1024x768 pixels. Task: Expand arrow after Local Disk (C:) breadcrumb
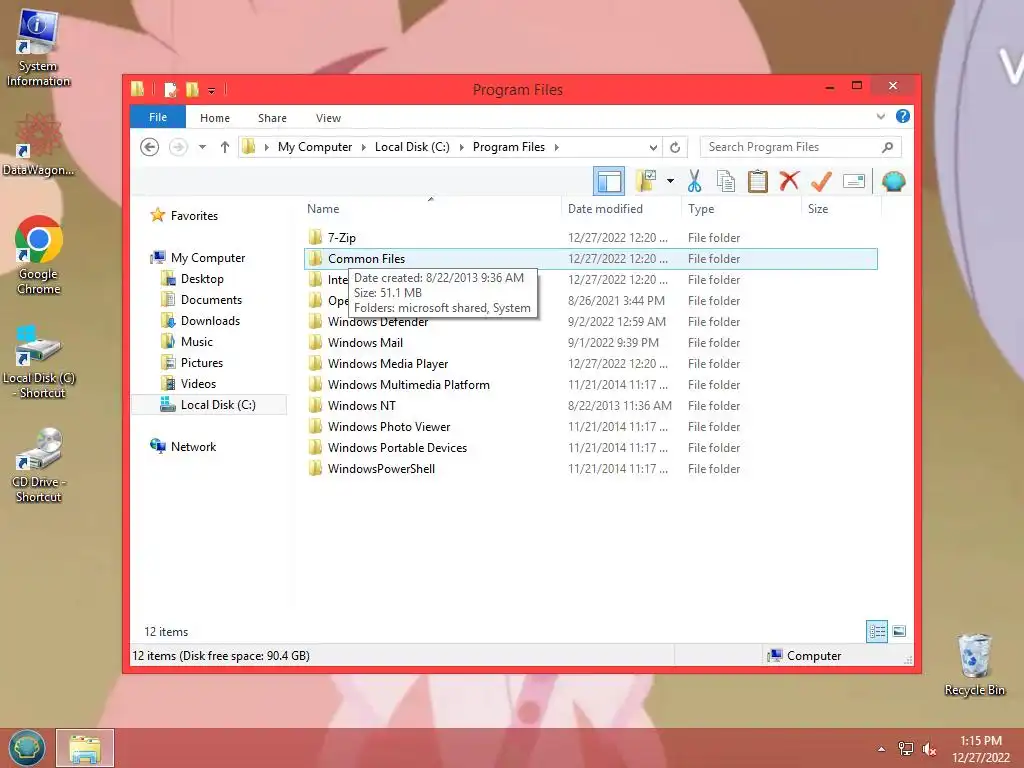[462, 147]
